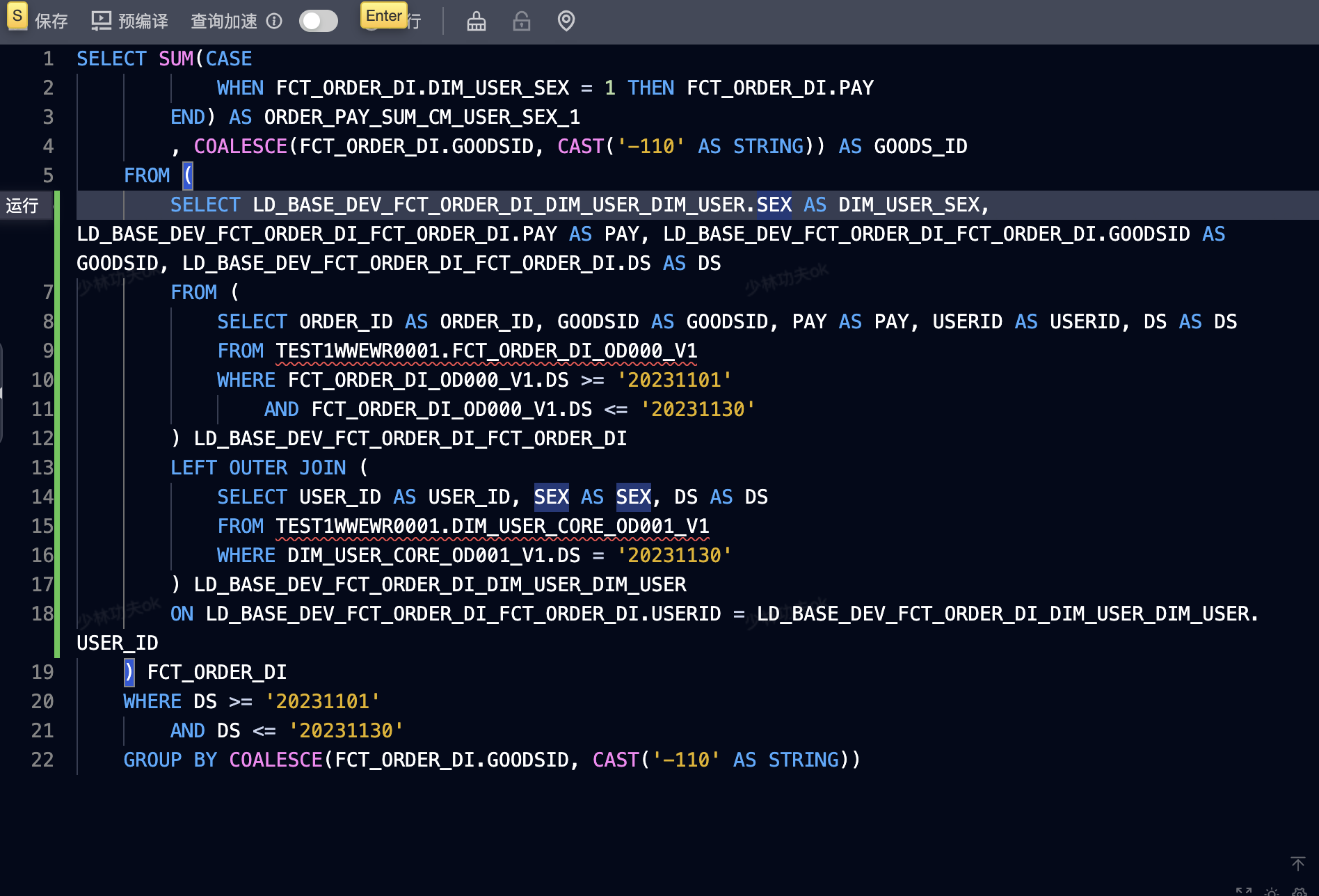Screen dimensions: 1319x896
Task: Click the location pin icon
Action: pyautogui.click(x=566, y=22)
